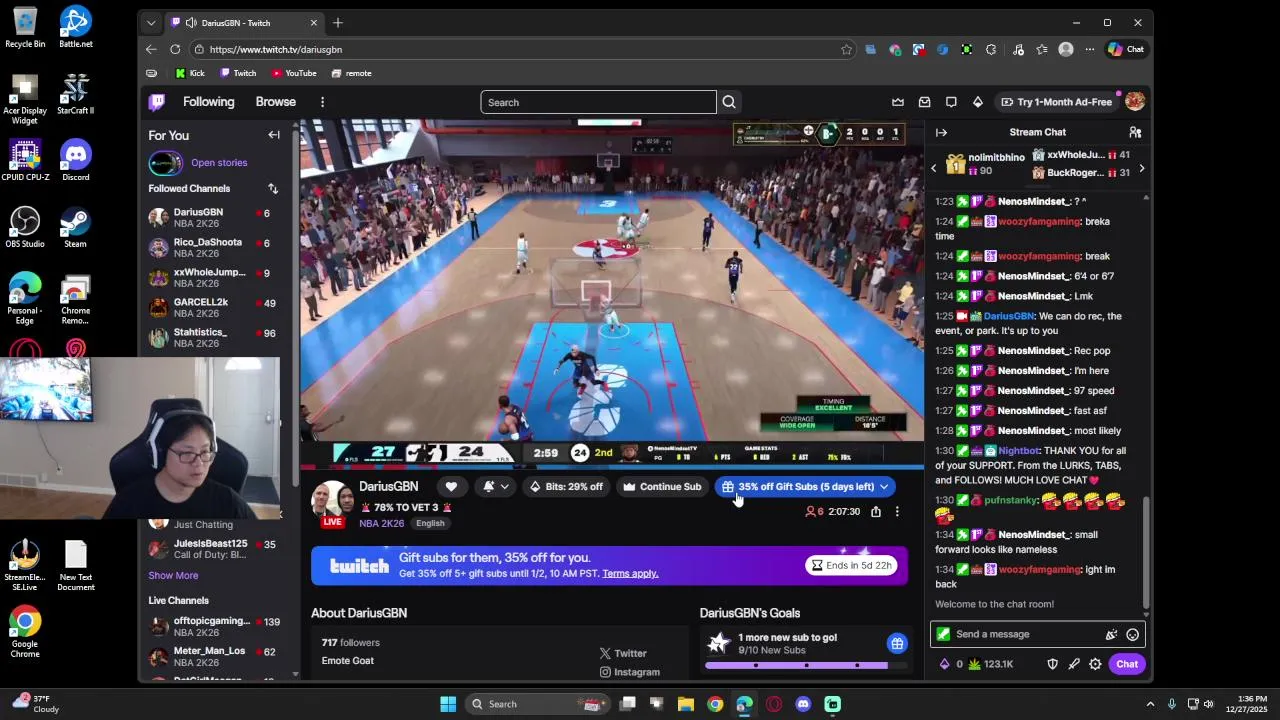Screen dimensions: 1280x720
Task: Collapse the Stream Chat panel
Action: pos(941,132)
